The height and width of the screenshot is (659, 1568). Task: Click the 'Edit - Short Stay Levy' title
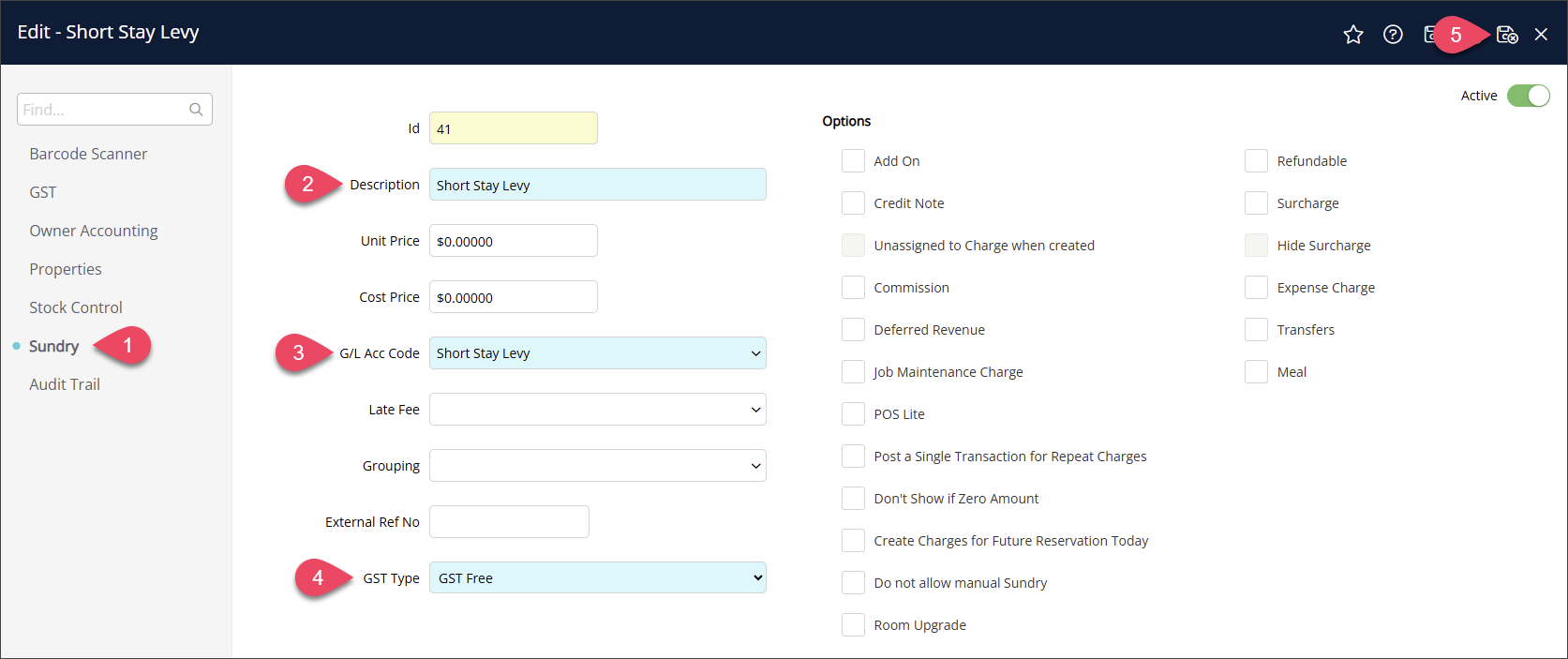click(109, 32)
